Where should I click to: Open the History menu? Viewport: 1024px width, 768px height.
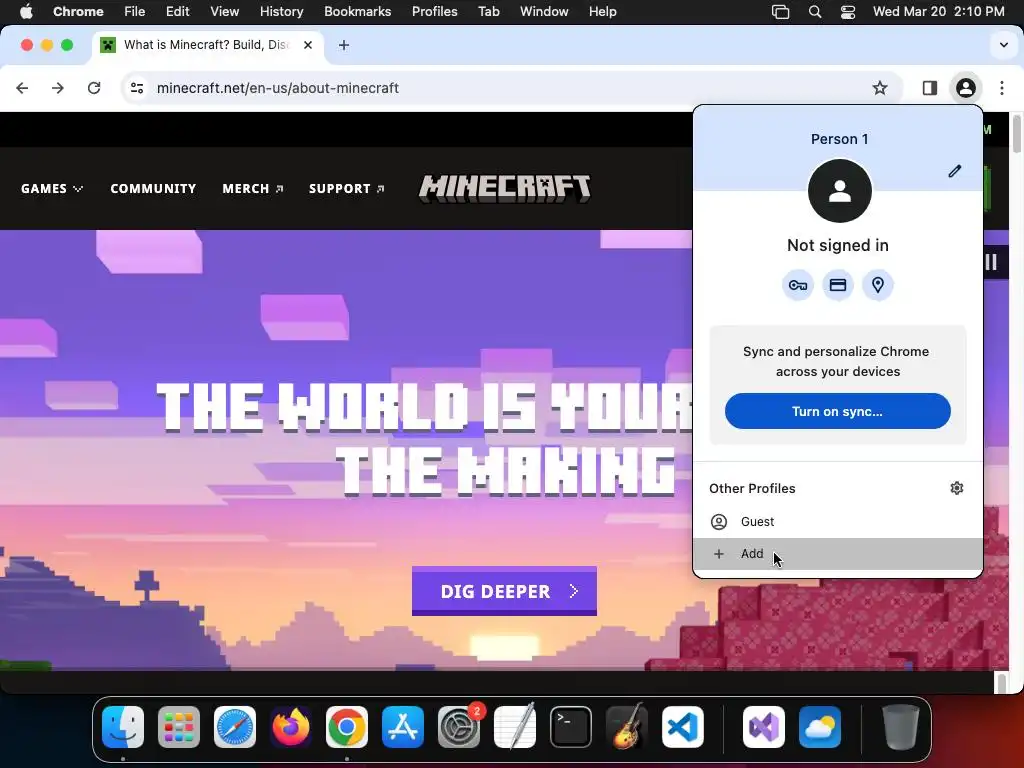(281, 12)
